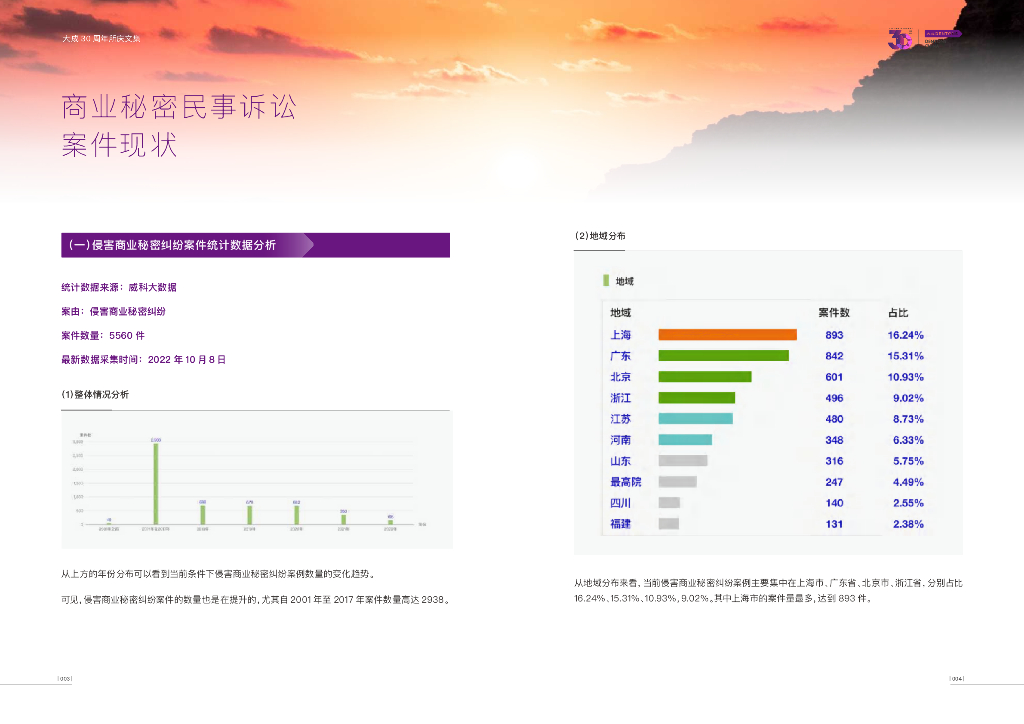Click the teal 江苏 bar
The image size is (1024, 724).
click(695, 419)
